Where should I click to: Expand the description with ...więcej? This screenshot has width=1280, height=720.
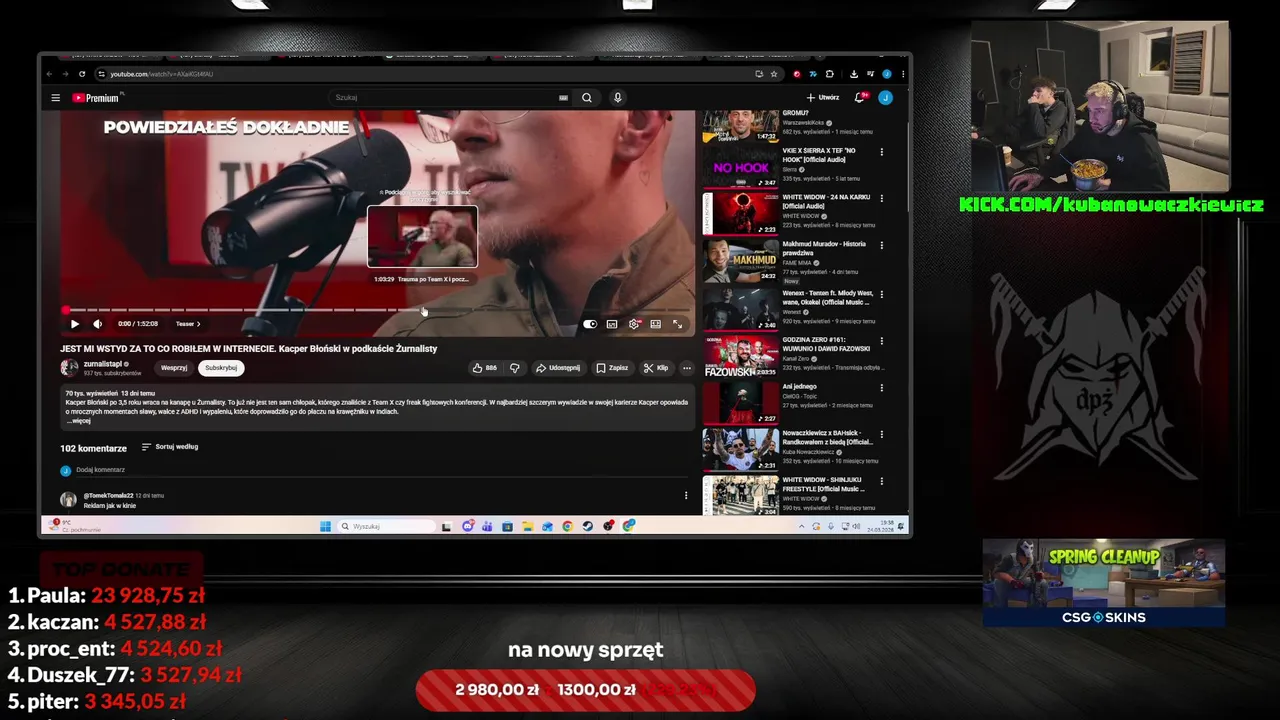[79, 421]
